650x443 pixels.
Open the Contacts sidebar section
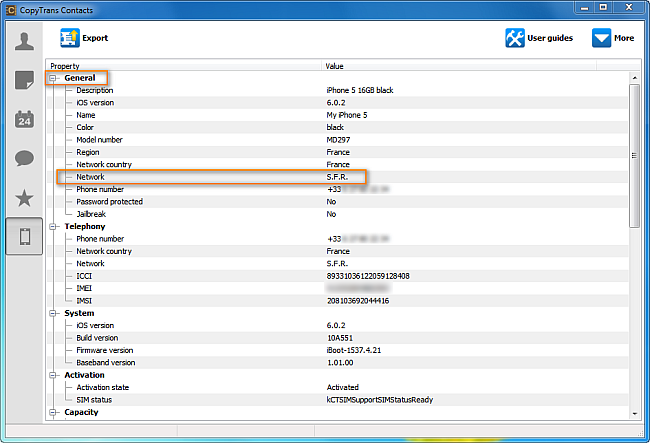tap(24, 41)
